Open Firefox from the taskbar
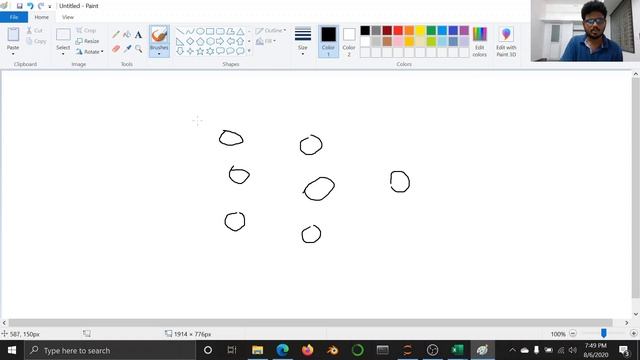The height and width of the screenshot is (360, 640). click(307, 350)
